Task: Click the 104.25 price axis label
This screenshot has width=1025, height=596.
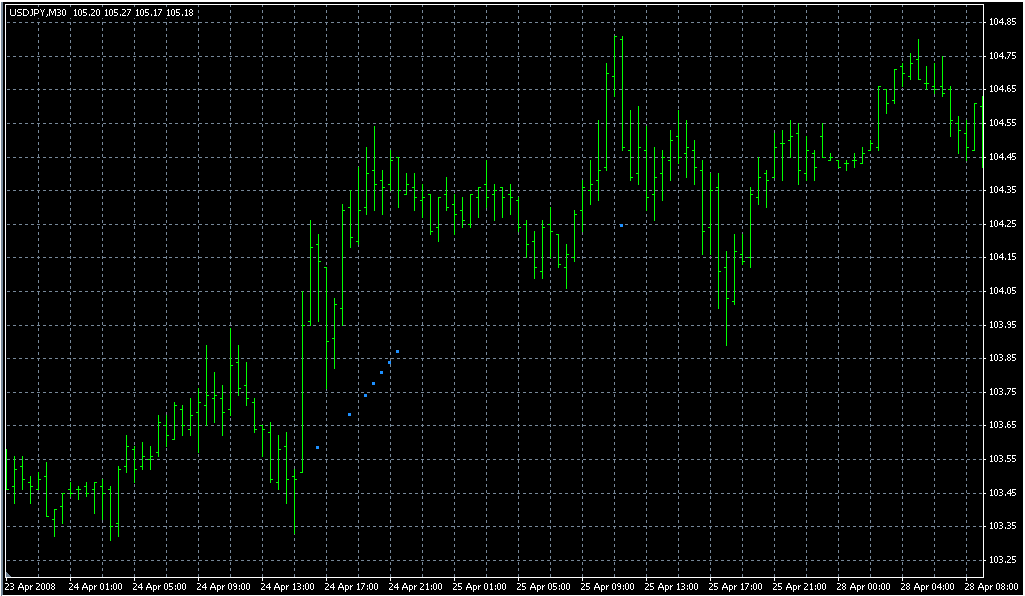Action: tap(1003, 224)
